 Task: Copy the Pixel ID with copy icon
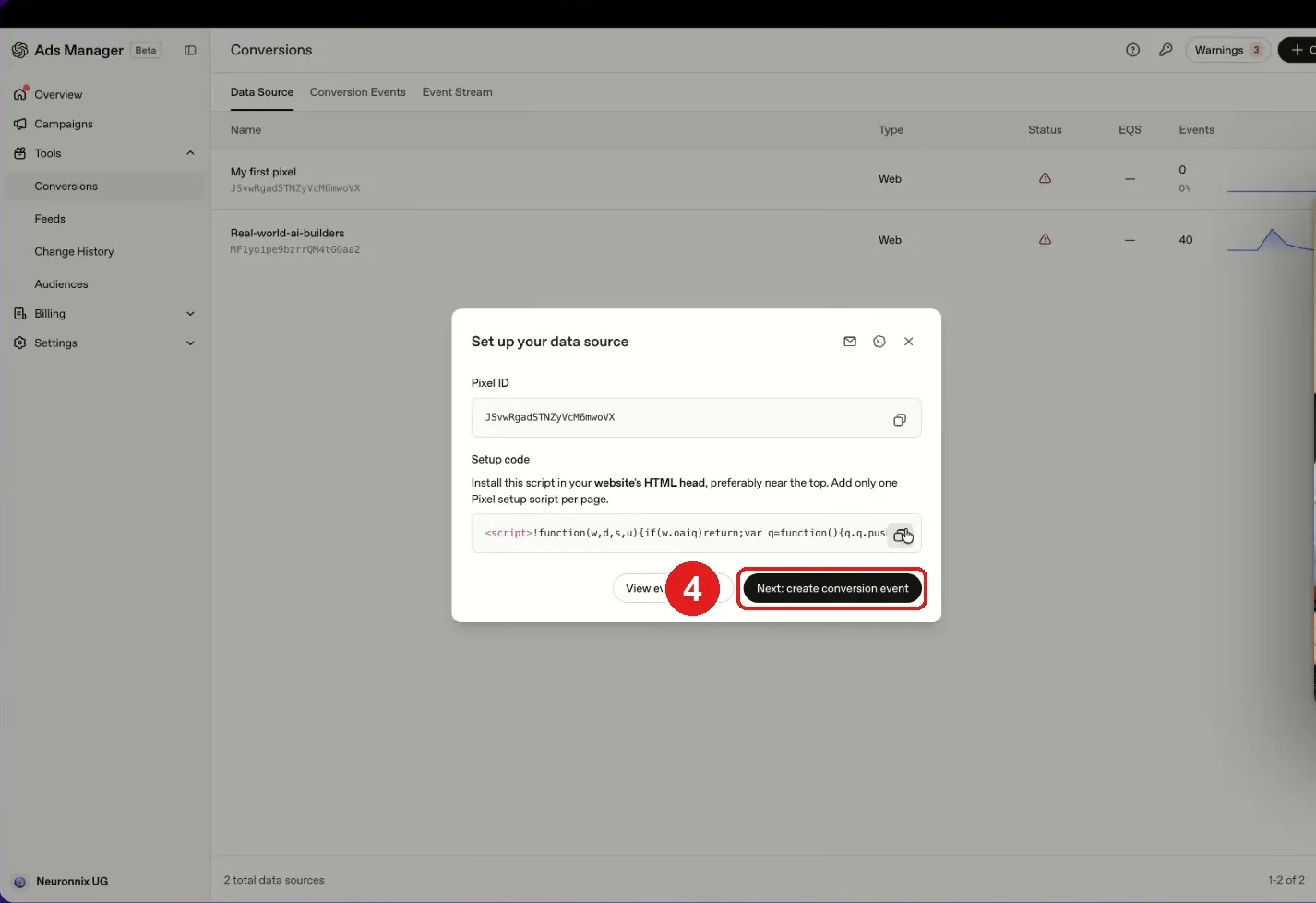click(x=900, y=420)
